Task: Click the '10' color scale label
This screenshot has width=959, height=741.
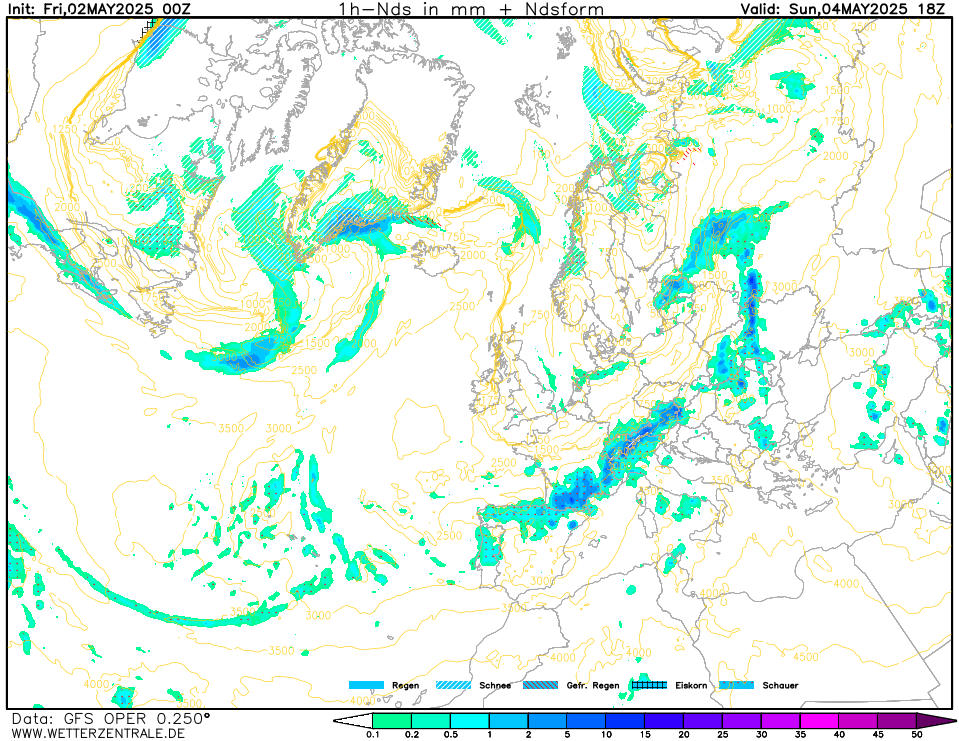Action: [x=606, y=734]
